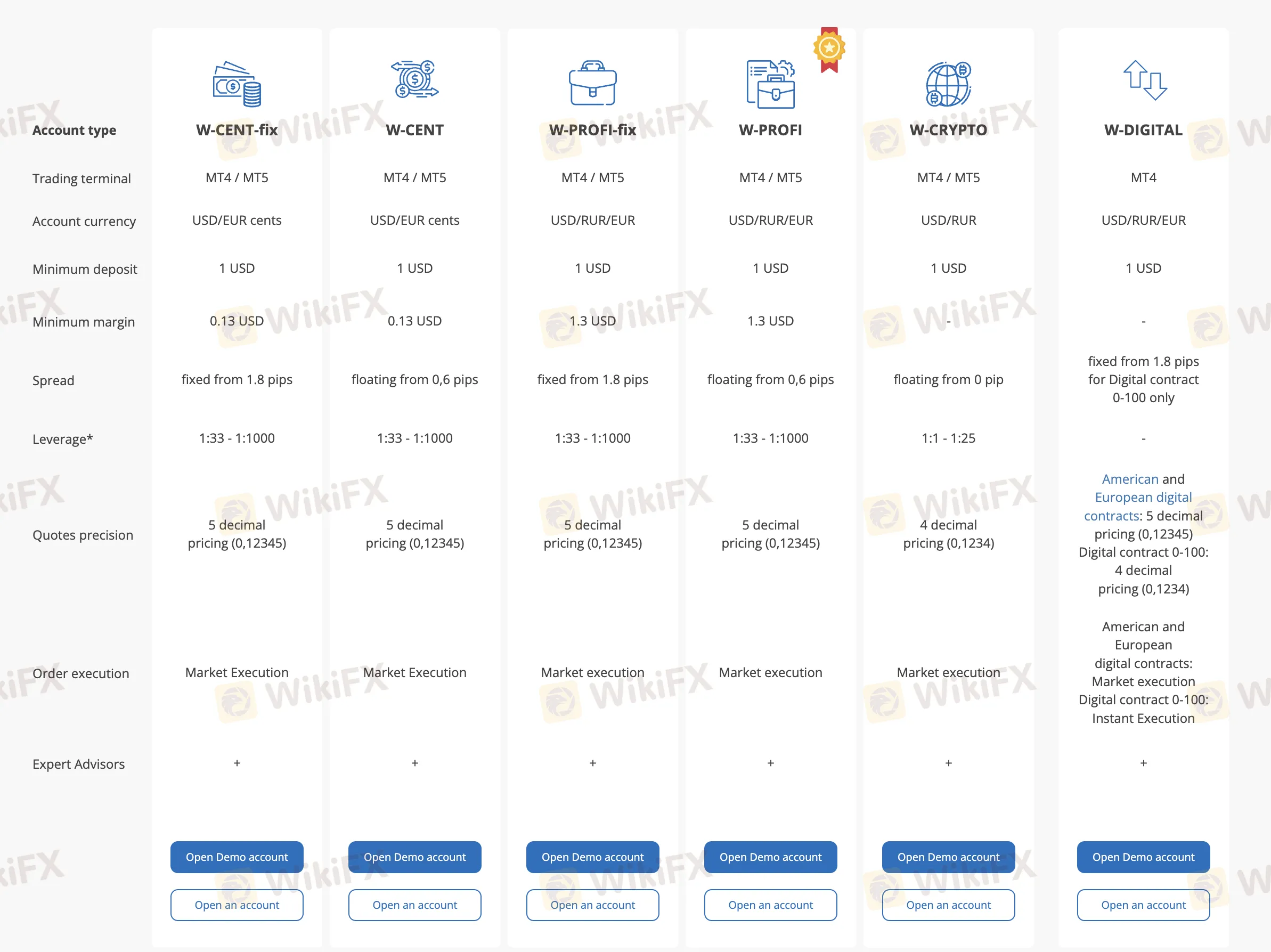
Task: Click W-PROFI 1.3 USD margin value
Action: tap(770, 321)
